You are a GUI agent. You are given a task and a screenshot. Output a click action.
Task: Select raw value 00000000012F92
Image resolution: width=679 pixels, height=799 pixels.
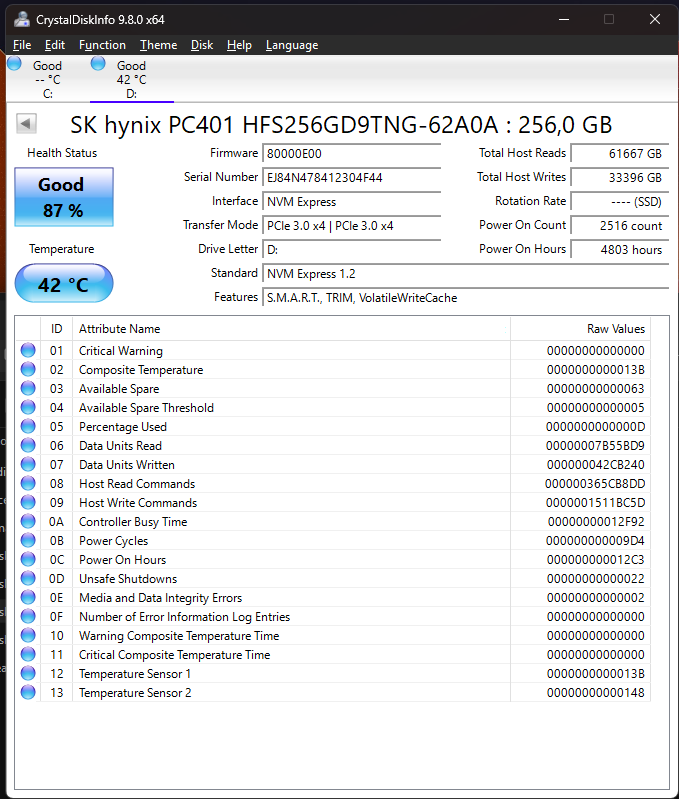[x=596, y=522]
